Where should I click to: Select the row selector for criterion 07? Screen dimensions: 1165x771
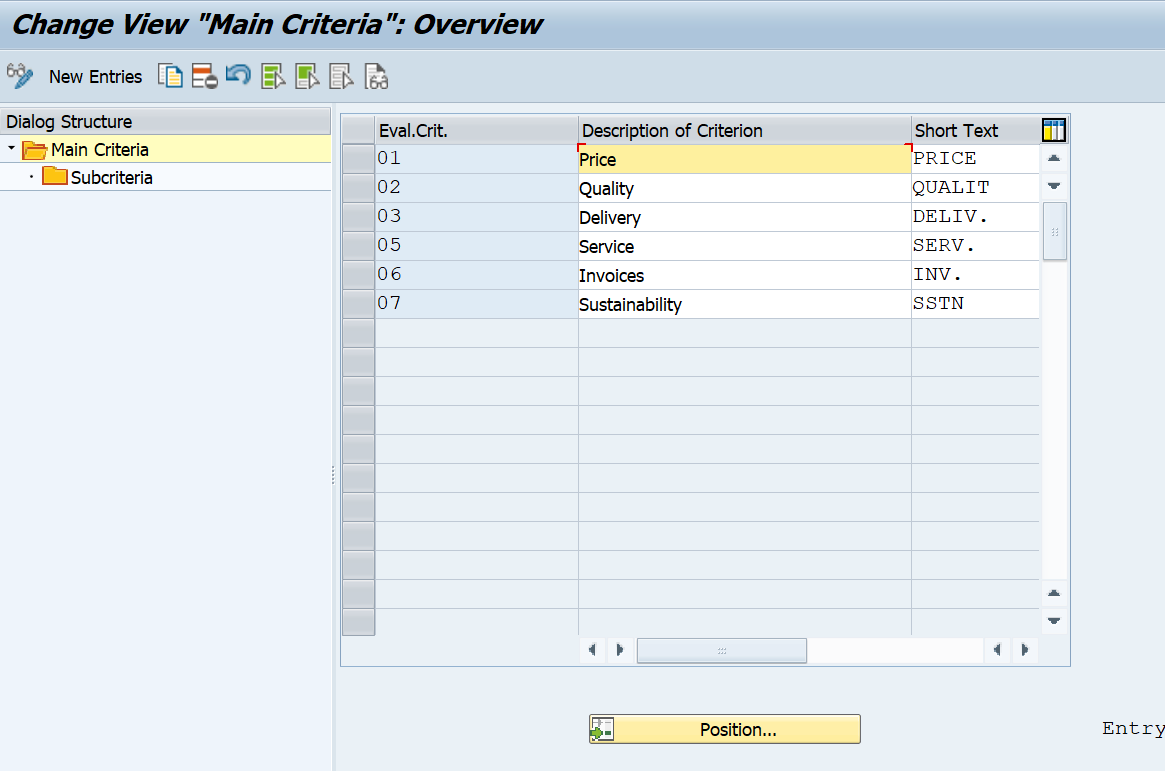tap(358, 304)
